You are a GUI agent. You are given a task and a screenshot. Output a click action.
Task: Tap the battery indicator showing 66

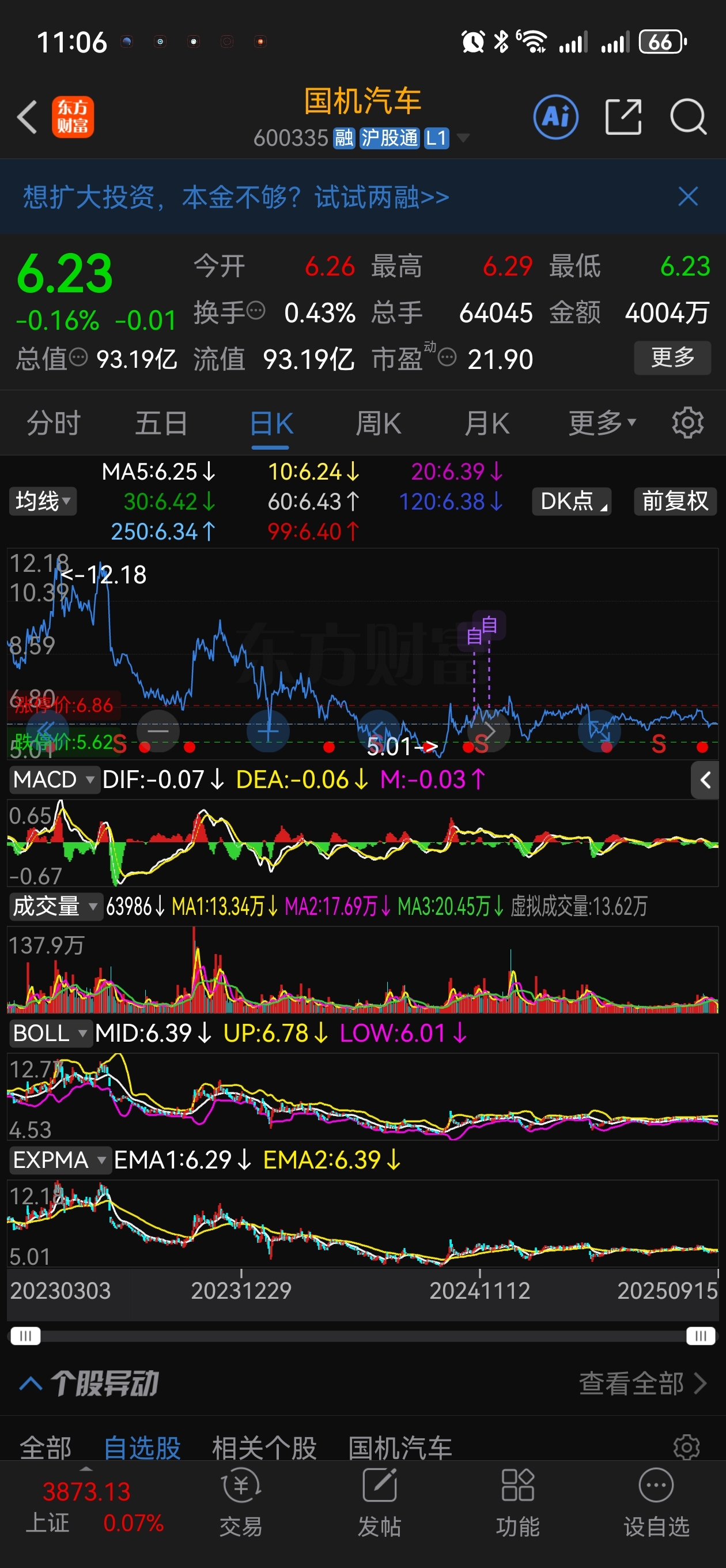pos(663,42)
